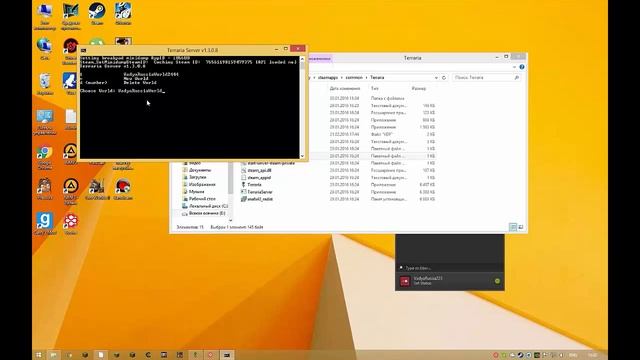
Task: Open the address bar history dropdown
Action: 436,78
